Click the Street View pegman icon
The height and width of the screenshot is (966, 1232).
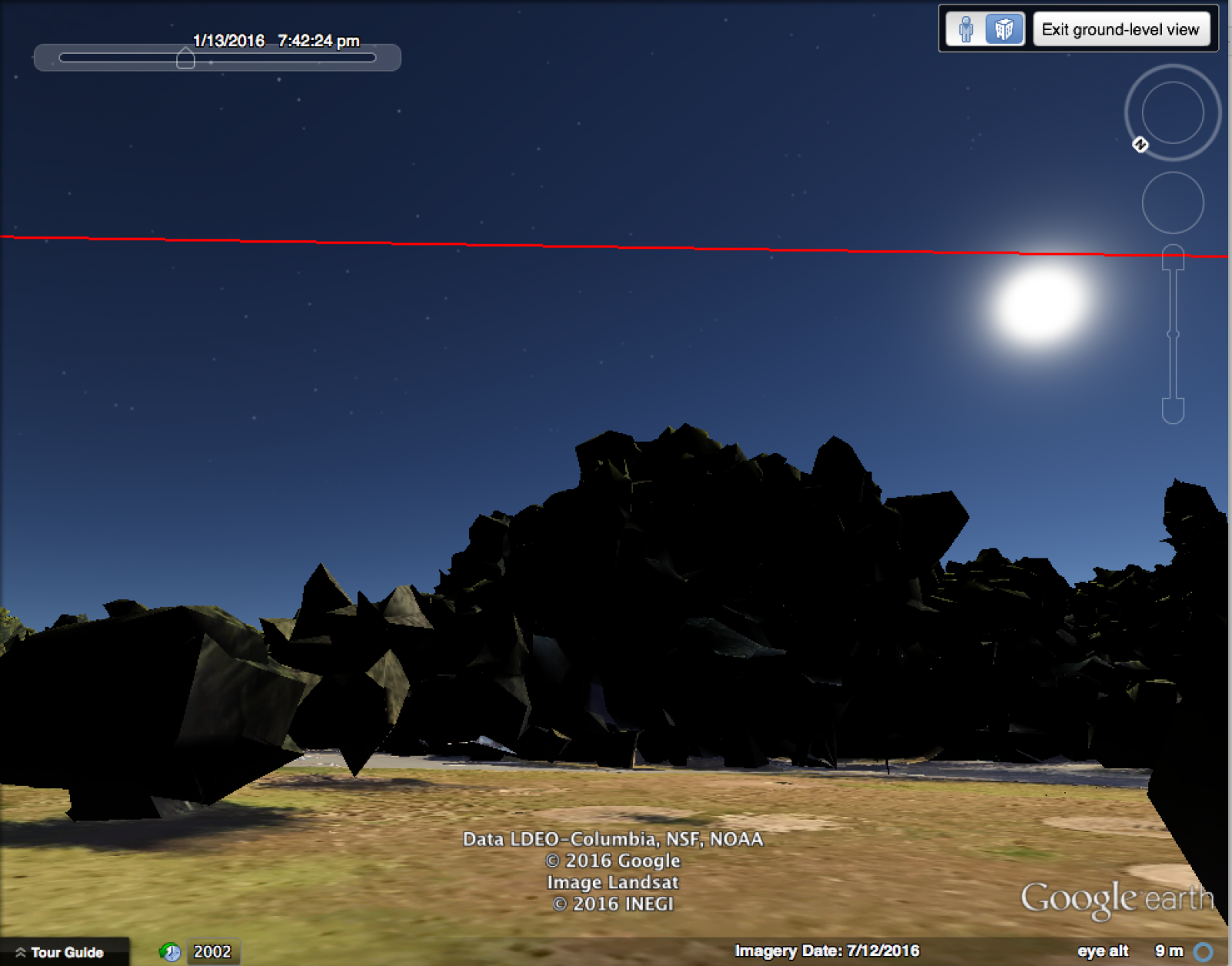966,30
